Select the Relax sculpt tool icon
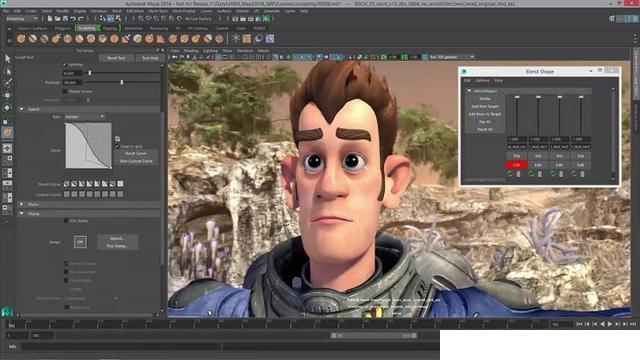640x360 pixels. click(44, 39)
